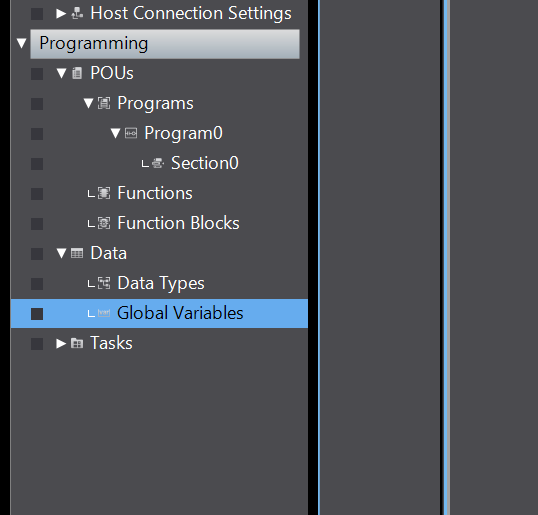Image resolution: width=538 pixels, height=515 pixels.
Task: Click the Function Blocks icon
Action: coord(104,223)
